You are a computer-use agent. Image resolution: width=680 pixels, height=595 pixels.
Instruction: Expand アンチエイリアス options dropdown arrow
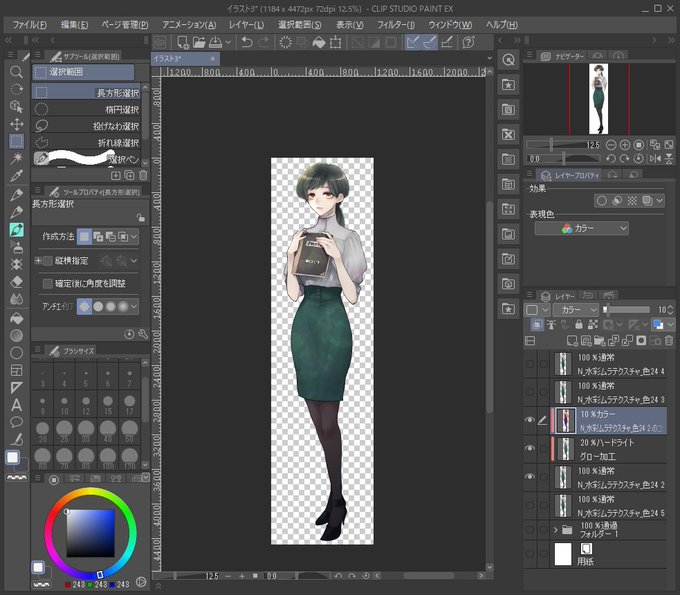pos(134,307)
